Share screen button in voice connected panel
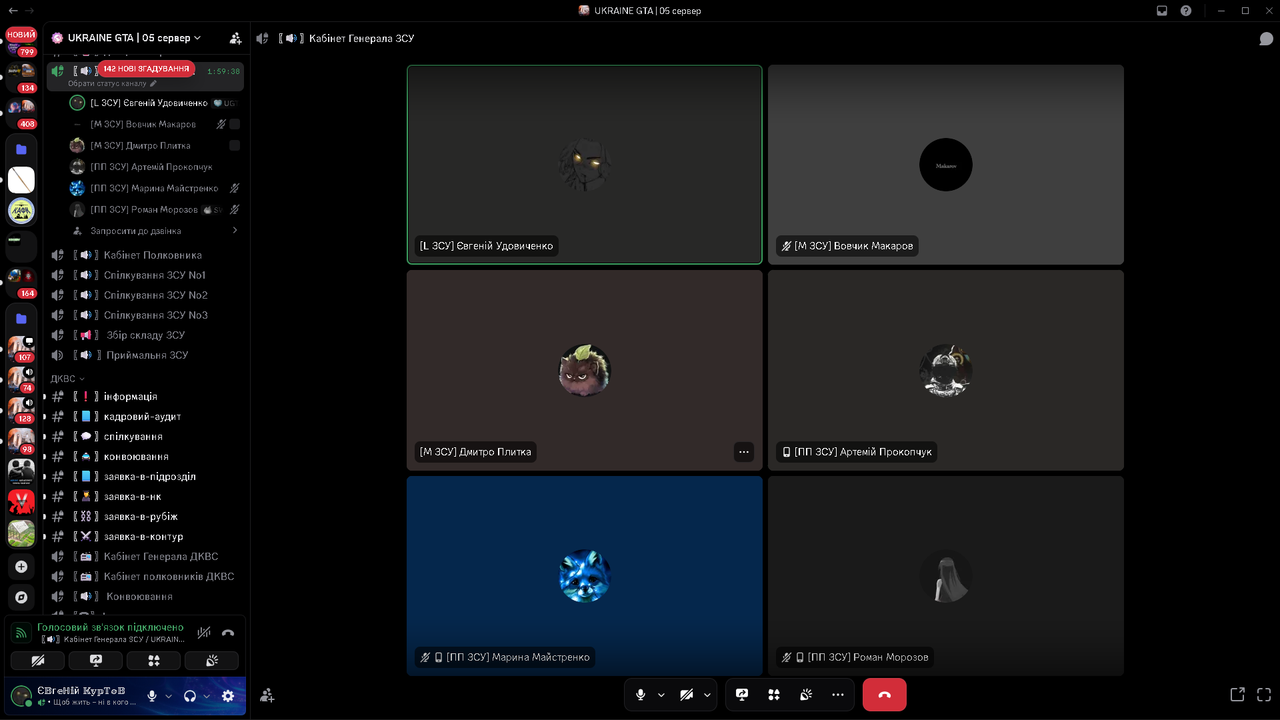This screenshot has width=1280, height=720. pyautogui.click(x=96, y=660)
